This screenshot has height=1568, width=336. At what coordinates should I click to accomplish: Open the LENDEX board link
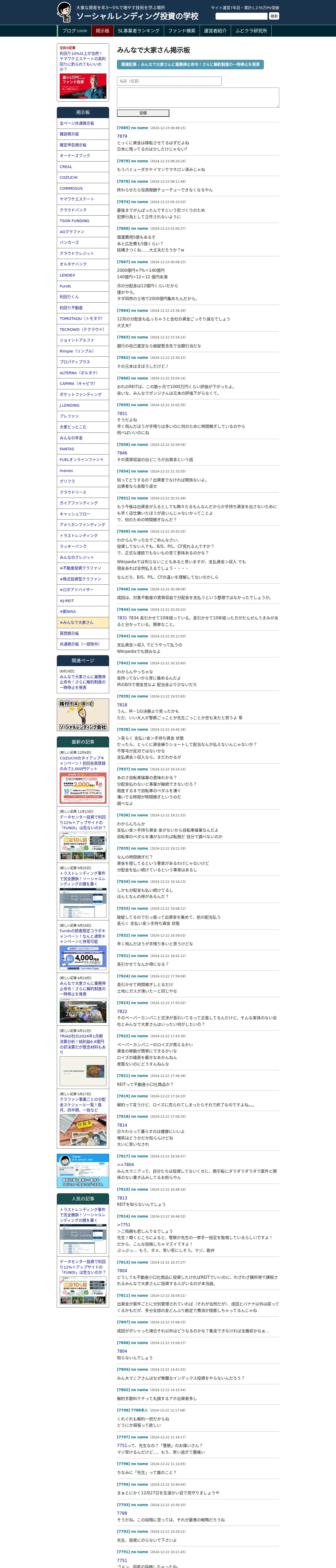pyautogui.click(x=83, y=275)
